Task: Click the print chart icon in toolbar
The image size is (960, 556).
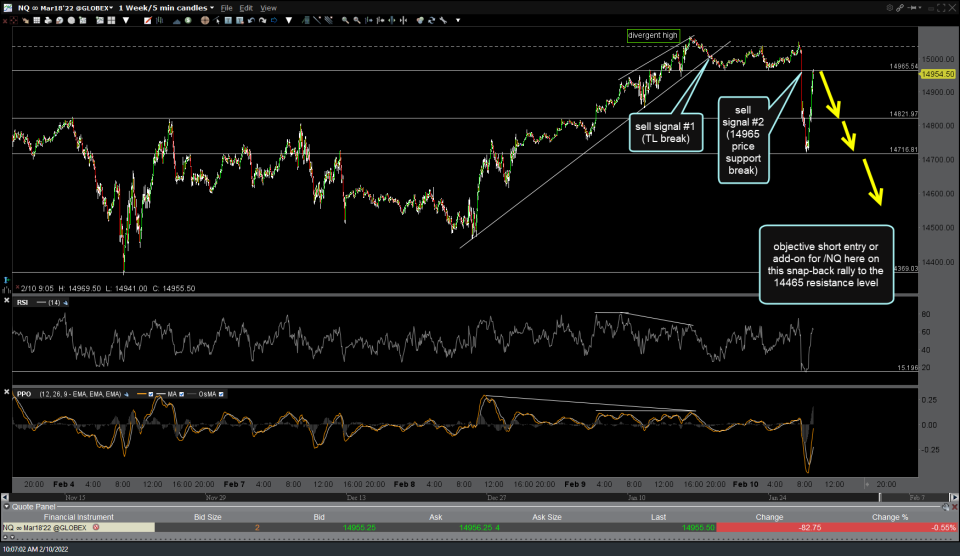Action: [48, 20]
